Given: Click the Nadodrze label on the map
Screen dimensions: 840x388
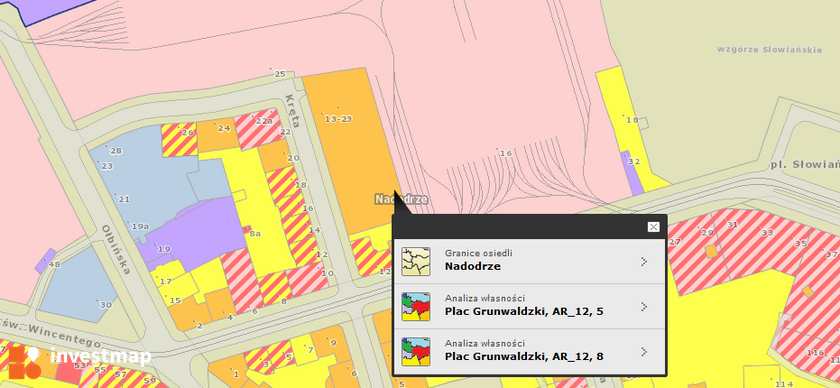Looking at the screenshot, I should [x=401, y=199].
